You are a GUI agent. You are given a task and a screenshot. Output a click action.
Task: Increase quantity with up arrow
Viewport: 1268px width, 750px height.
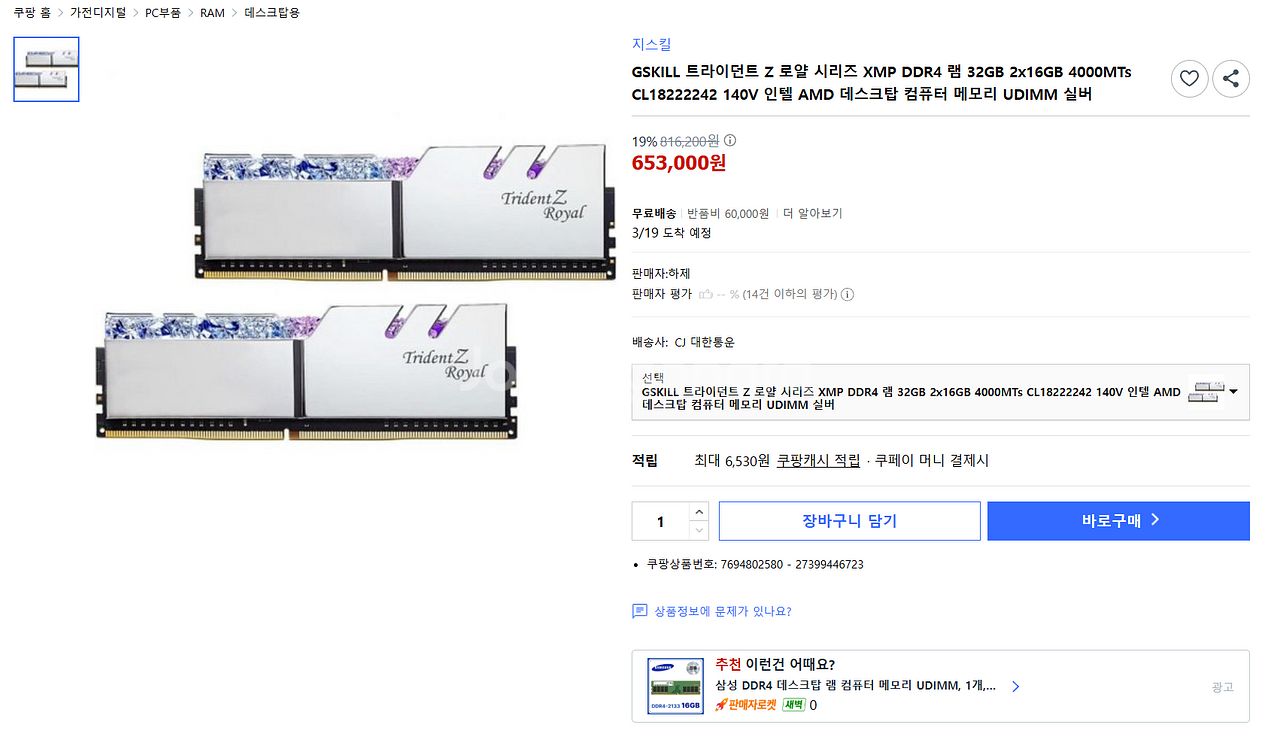pos(699,512)
